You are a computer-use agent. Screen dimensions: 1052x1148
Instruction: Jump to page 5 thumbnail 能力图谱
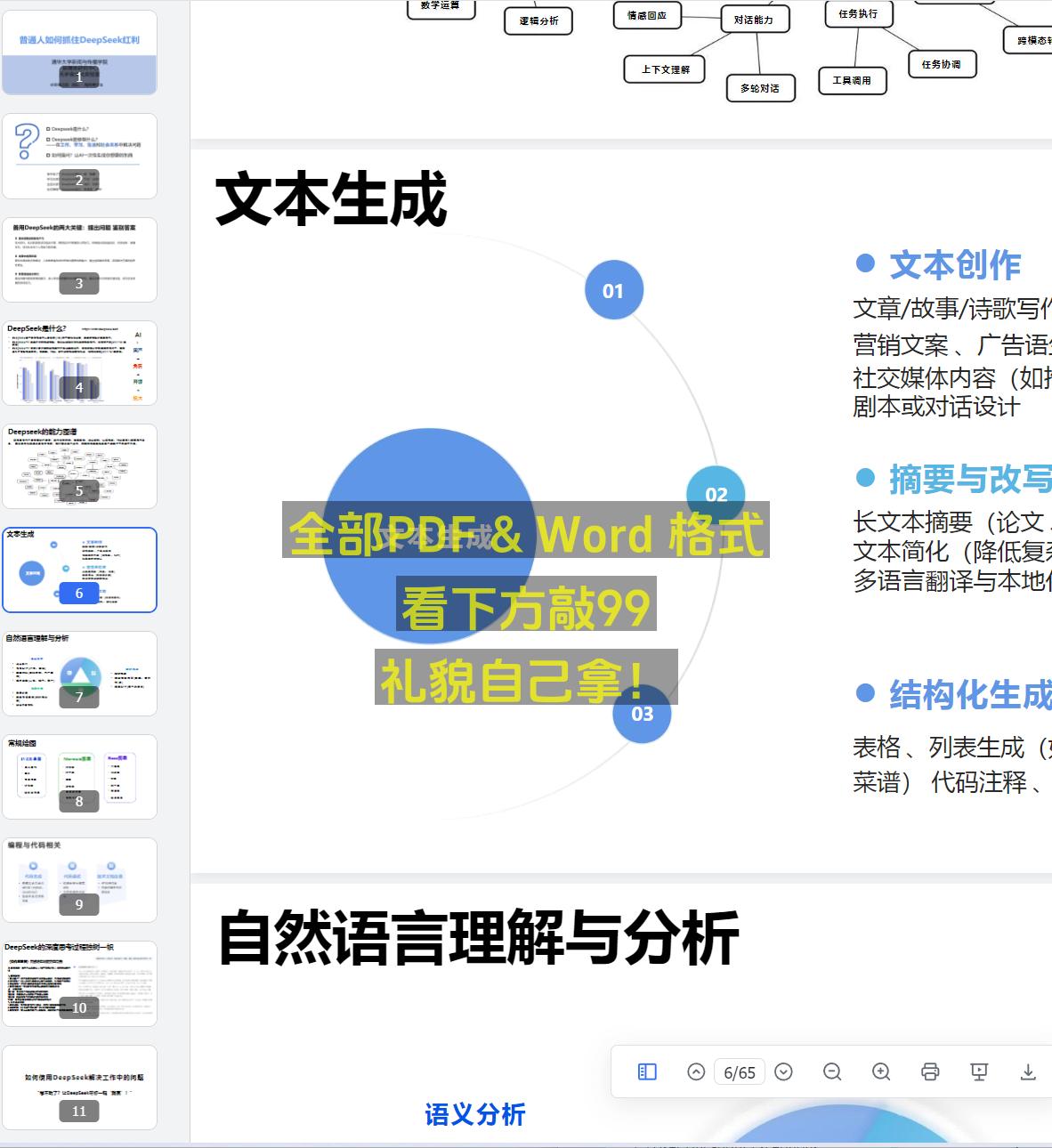coord(79,466)
